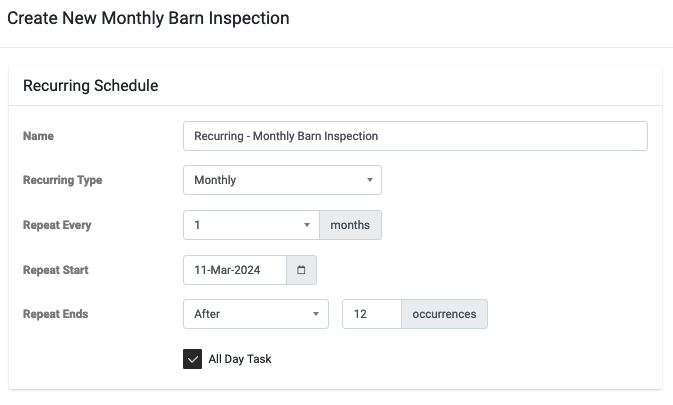Click the Recurring Schedule panel heading
Screen dimensions: 673x405
pos(91,85)
